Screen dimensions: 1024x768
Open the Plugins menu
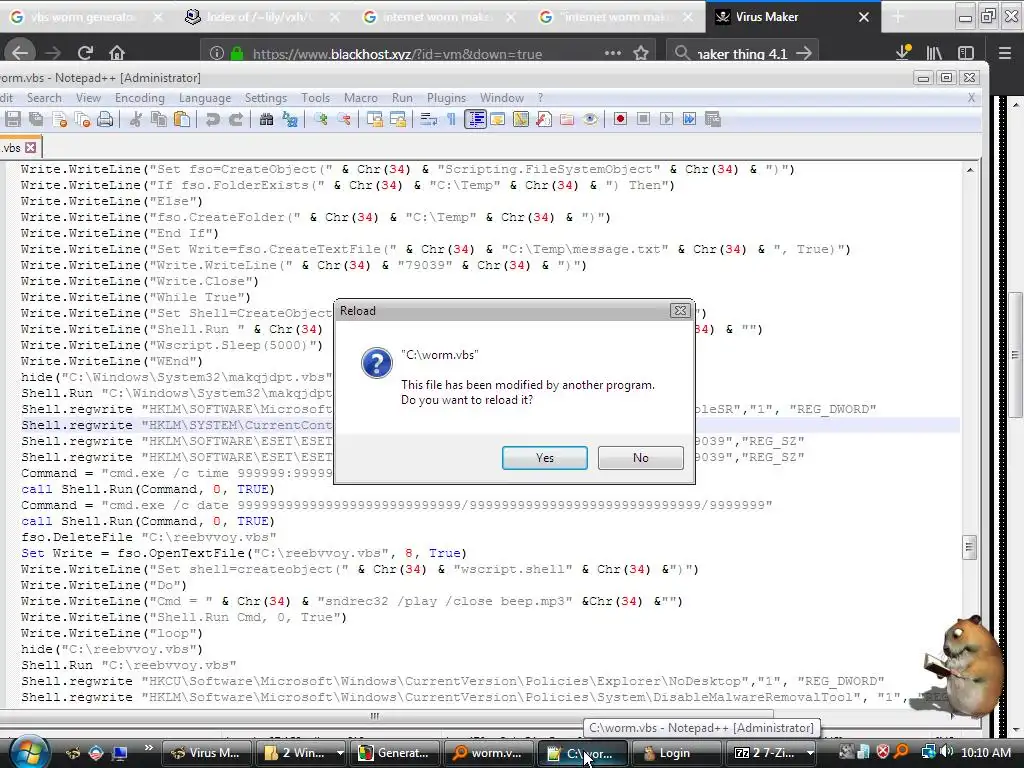[x=446, y=98]
